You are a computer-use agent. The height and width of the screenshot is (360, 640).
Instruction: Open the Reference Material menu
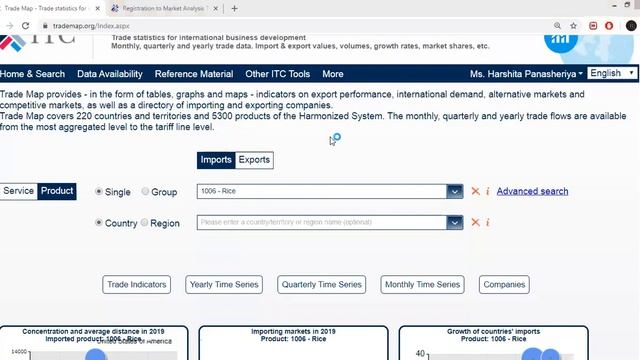click(x=194, y=74)
